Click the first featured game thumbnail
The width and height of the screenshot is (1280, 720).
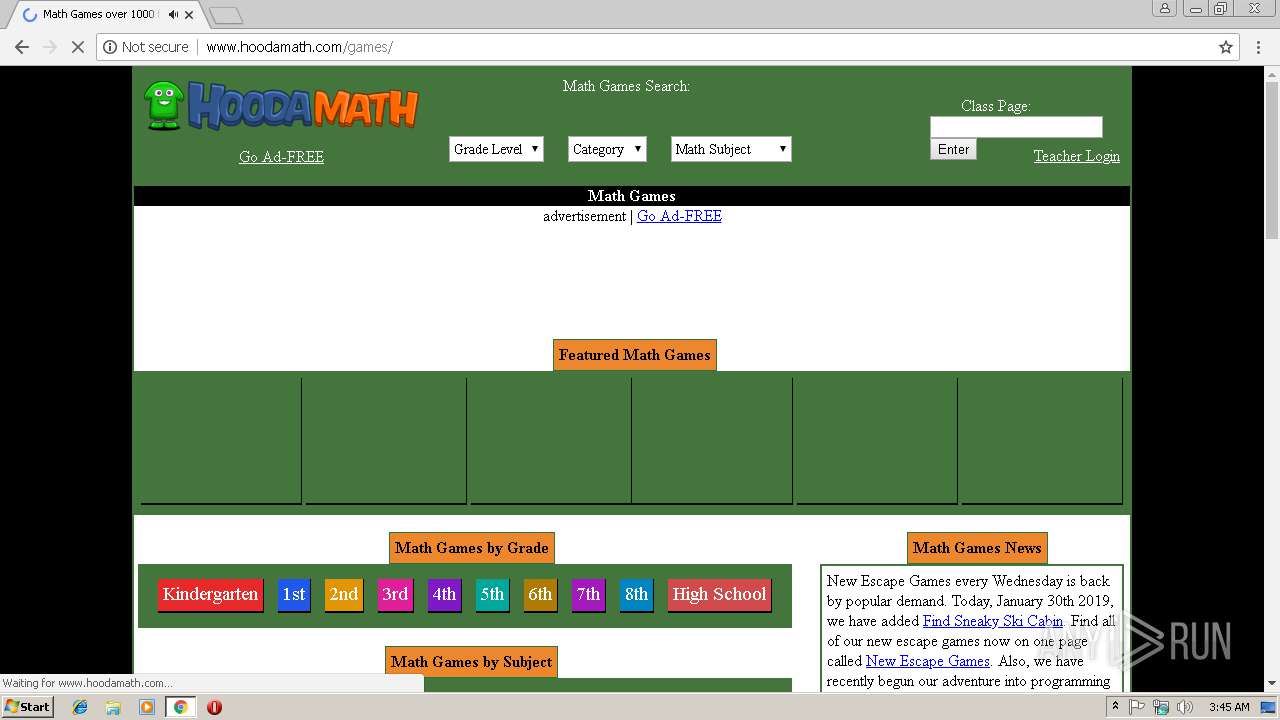221,440
